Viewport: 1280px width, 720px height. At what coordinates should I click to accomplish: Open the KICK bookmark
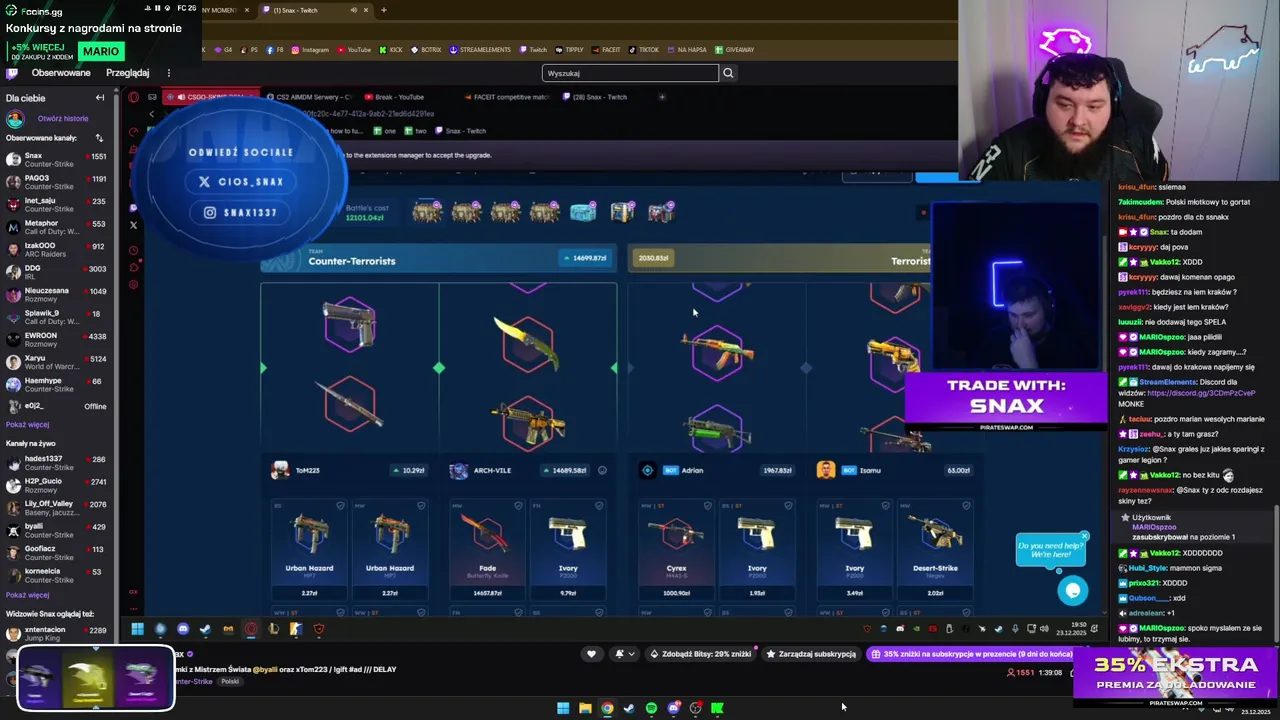click(391, 50)
